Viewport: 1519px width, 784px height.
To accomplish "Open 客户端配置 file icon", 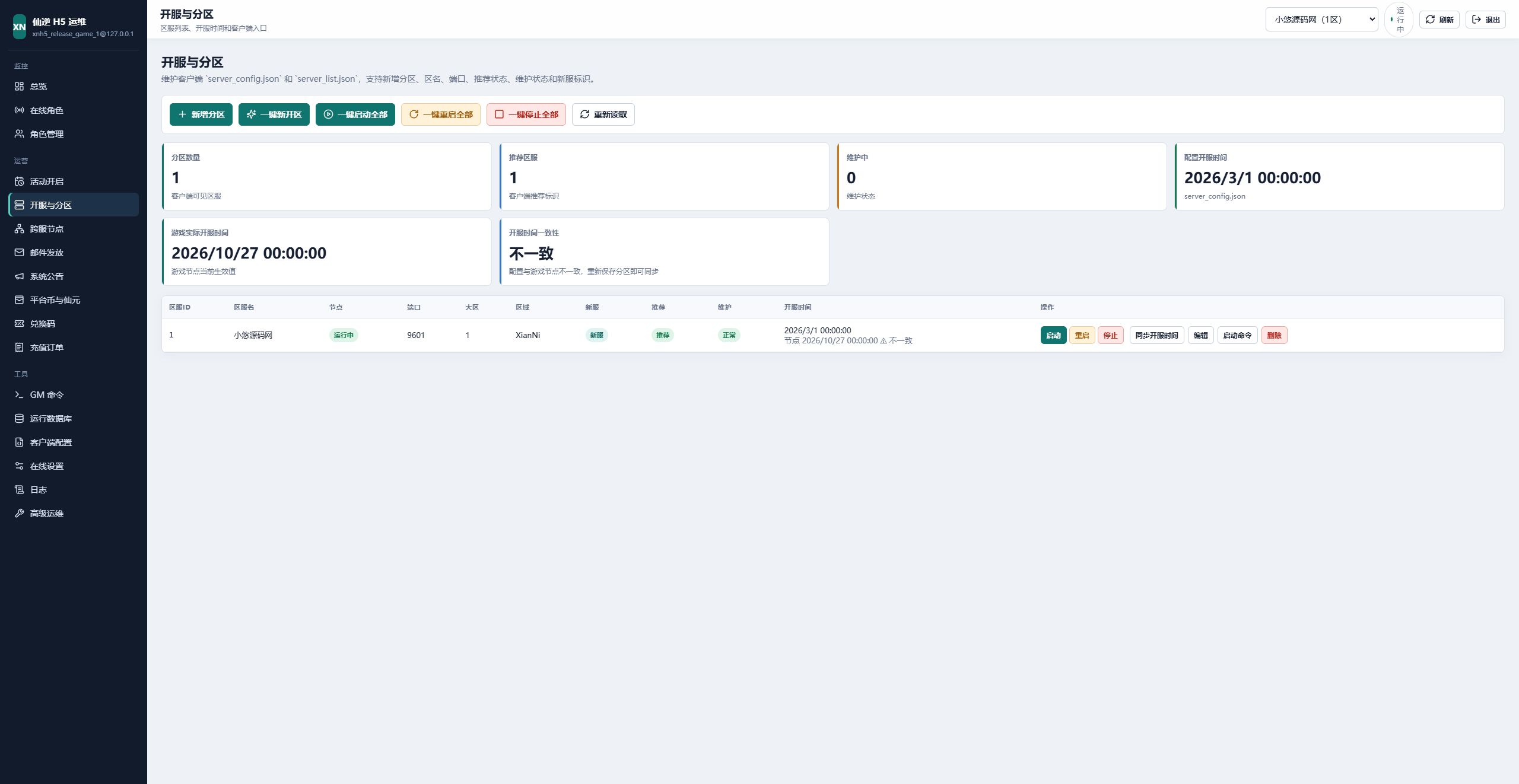I will [x=19, y=442].
